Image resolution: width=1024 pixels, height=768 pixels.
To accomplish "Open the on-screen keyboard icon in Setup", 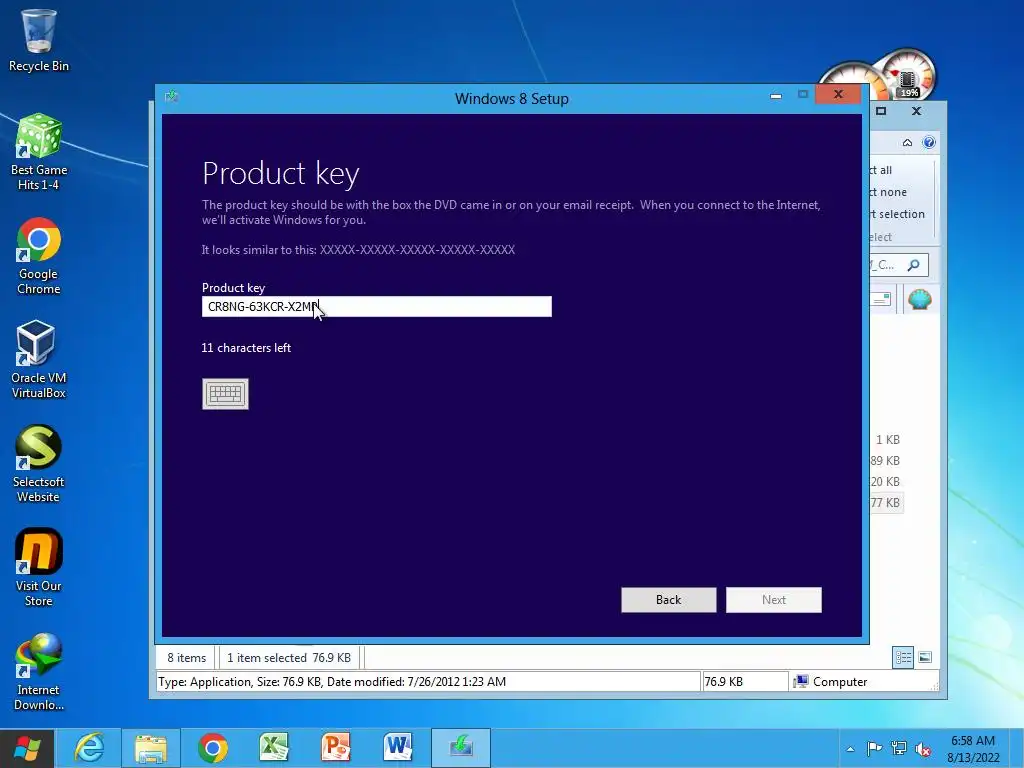I will 225,394.
